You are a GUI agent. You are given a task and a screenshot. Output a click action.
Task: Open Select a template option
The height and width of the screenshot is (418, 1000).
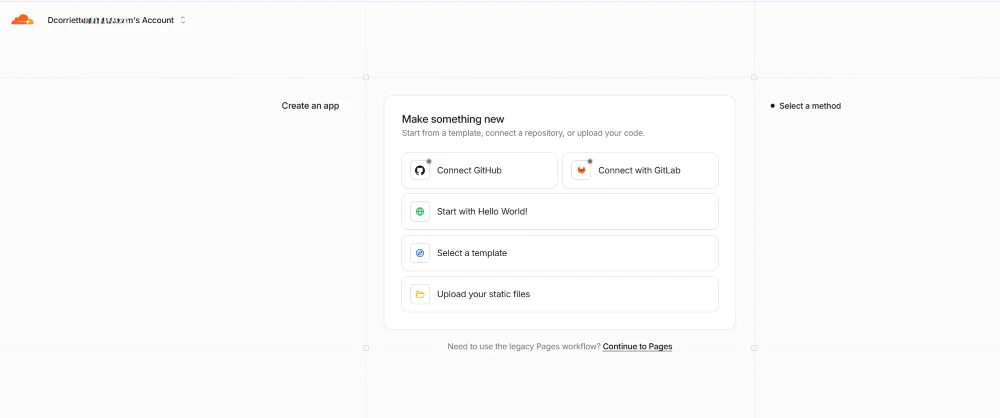(560, 253)
